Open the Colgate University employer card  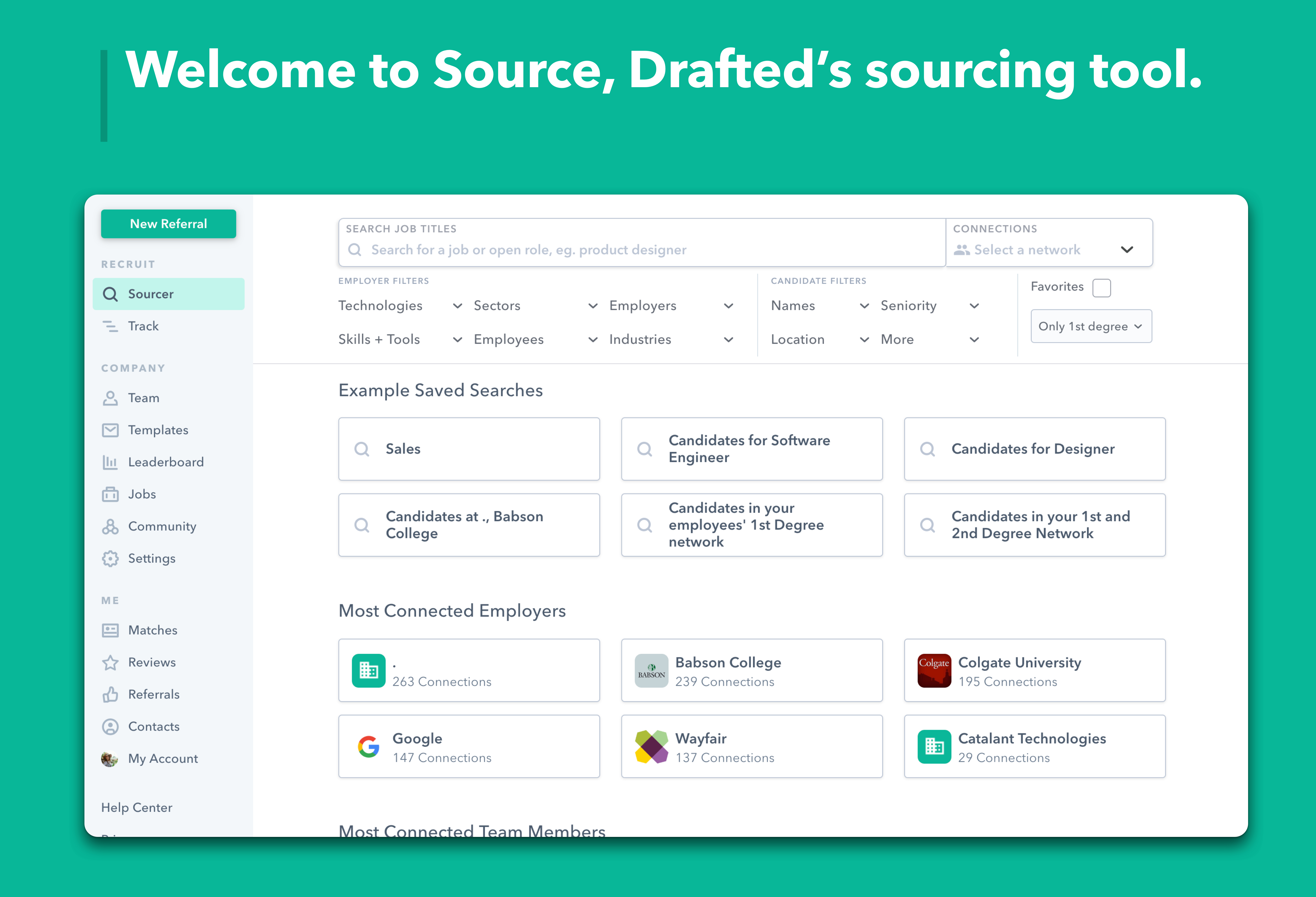[1035, 671]
